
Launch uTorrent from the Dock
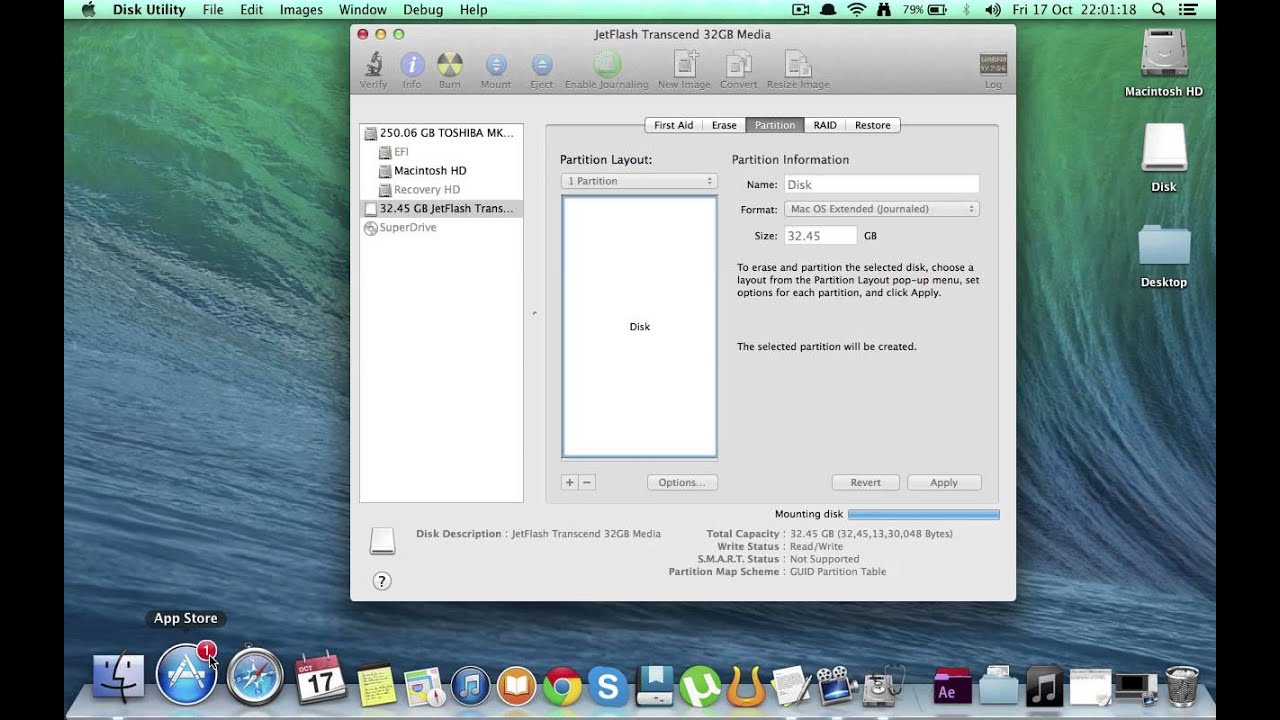(x=699, y=686)
